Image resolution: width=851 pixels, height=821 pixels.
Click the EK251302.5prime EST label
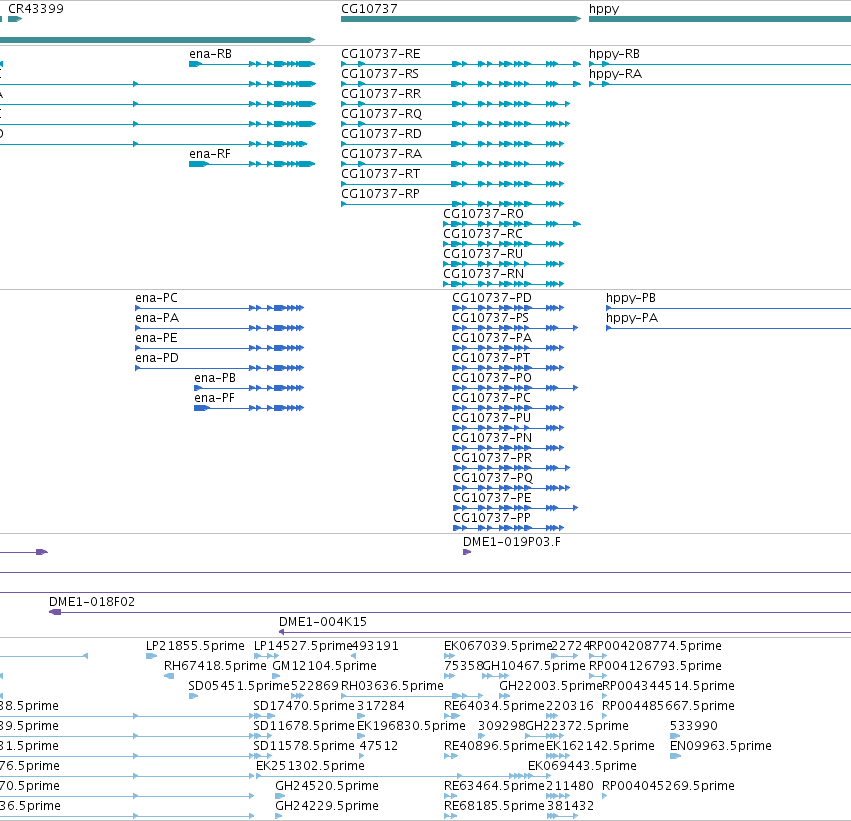coord(310,766)
